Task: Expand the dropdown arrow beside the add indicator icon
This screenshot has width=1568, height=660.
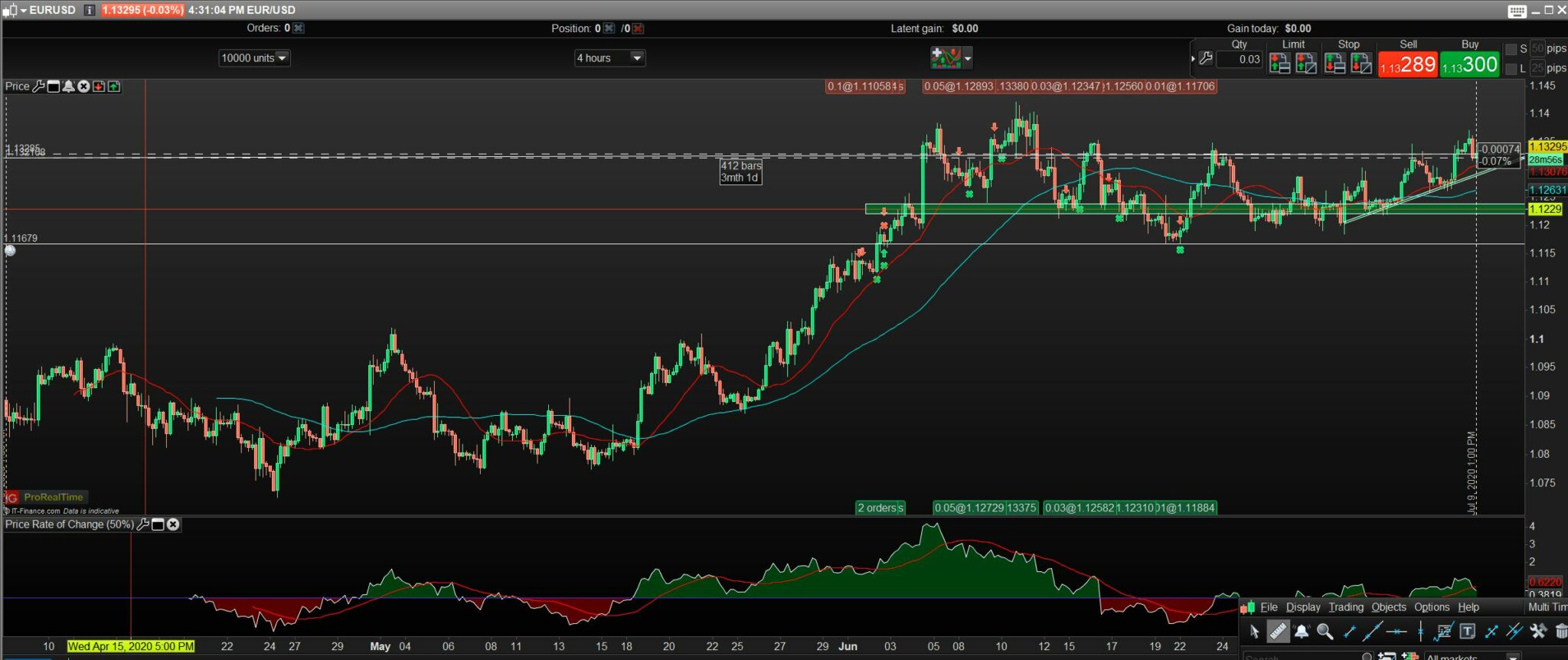Action: click(x=968, y=58)
